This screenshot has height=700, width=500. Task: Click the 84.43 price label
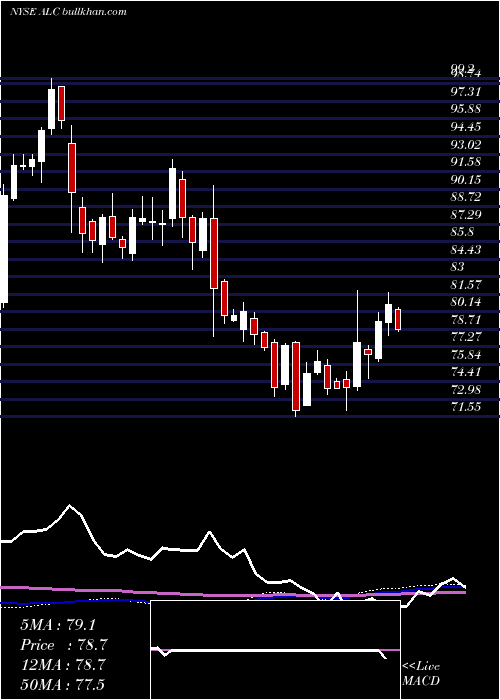[x=466, y=250]
